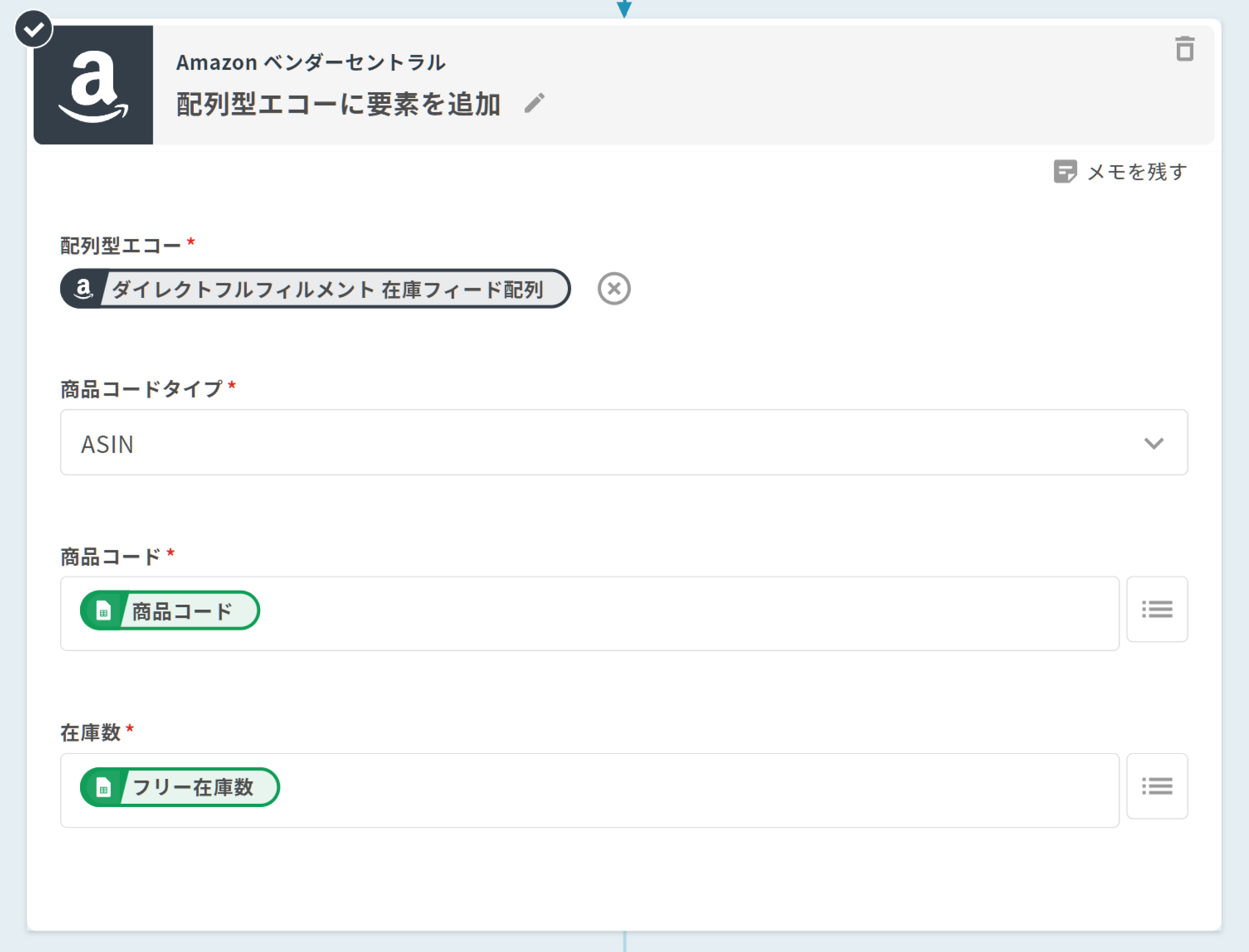Click the trash delete icon
Screen dimensions: 1249x952
pyautogui.click(x=1185, y=49)
